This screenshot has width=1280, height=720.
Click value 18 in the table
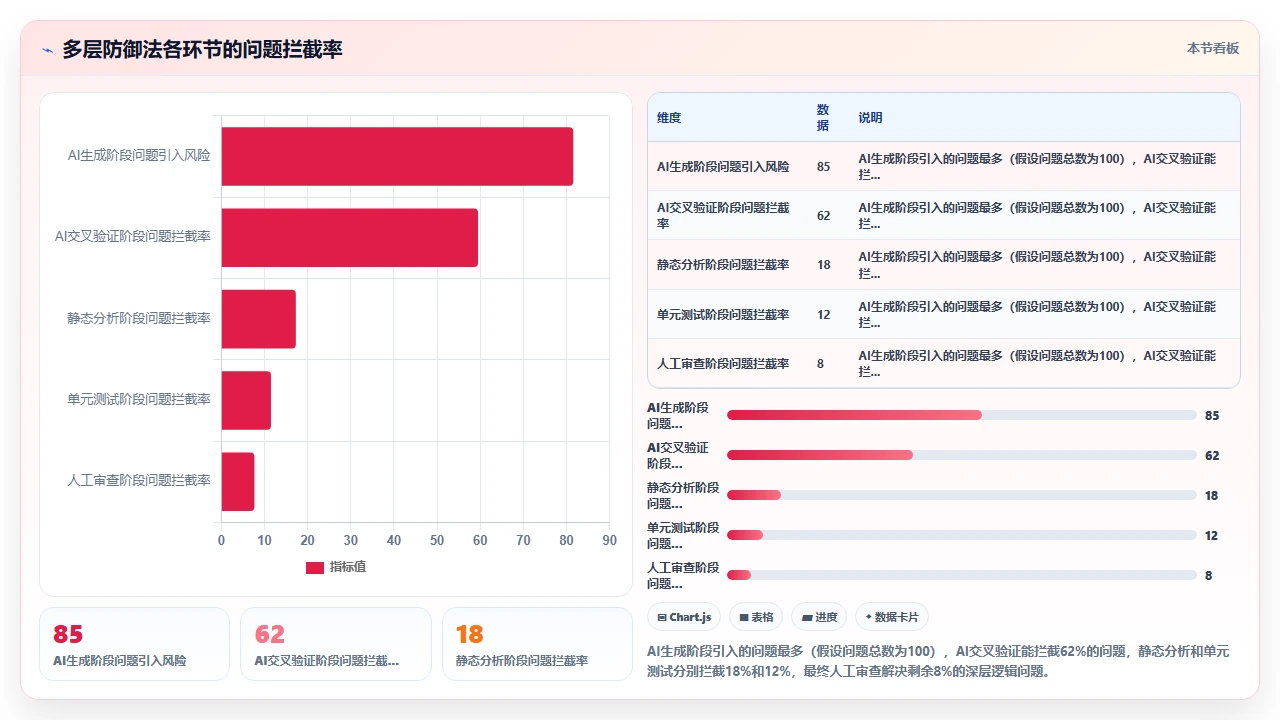click(x=823, y=265)
